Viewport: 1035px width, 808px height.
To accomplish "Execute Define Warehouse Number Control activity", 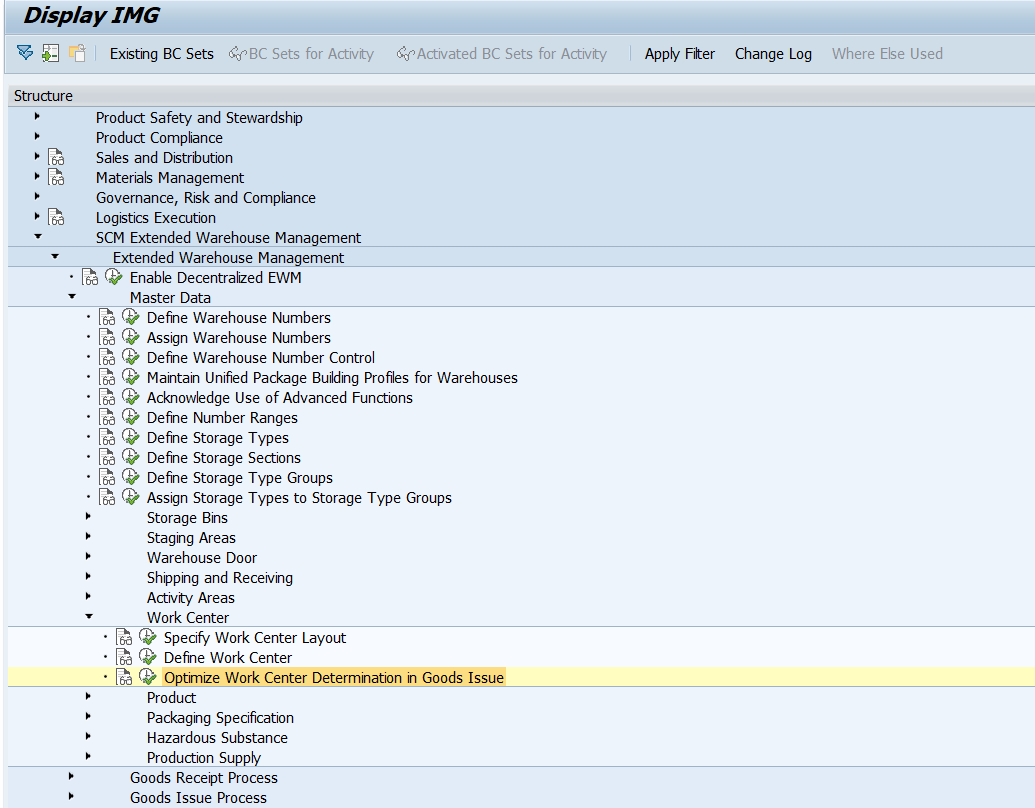I will 131,357.
